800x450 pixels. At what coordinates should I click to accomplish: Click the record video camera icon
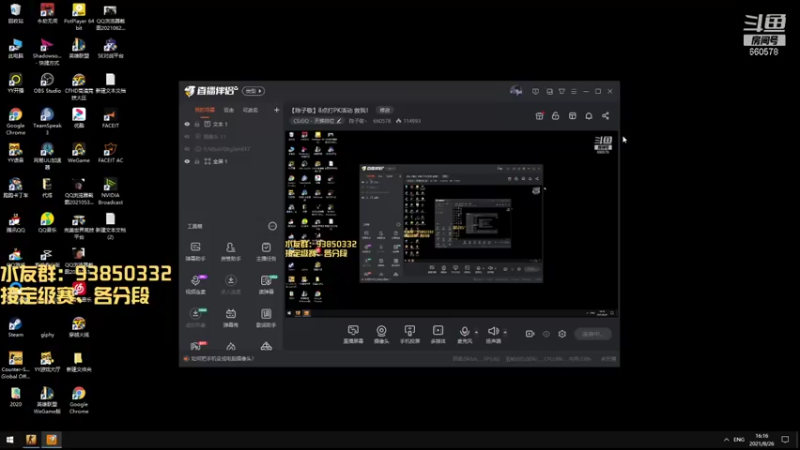(x=530, y=334)
